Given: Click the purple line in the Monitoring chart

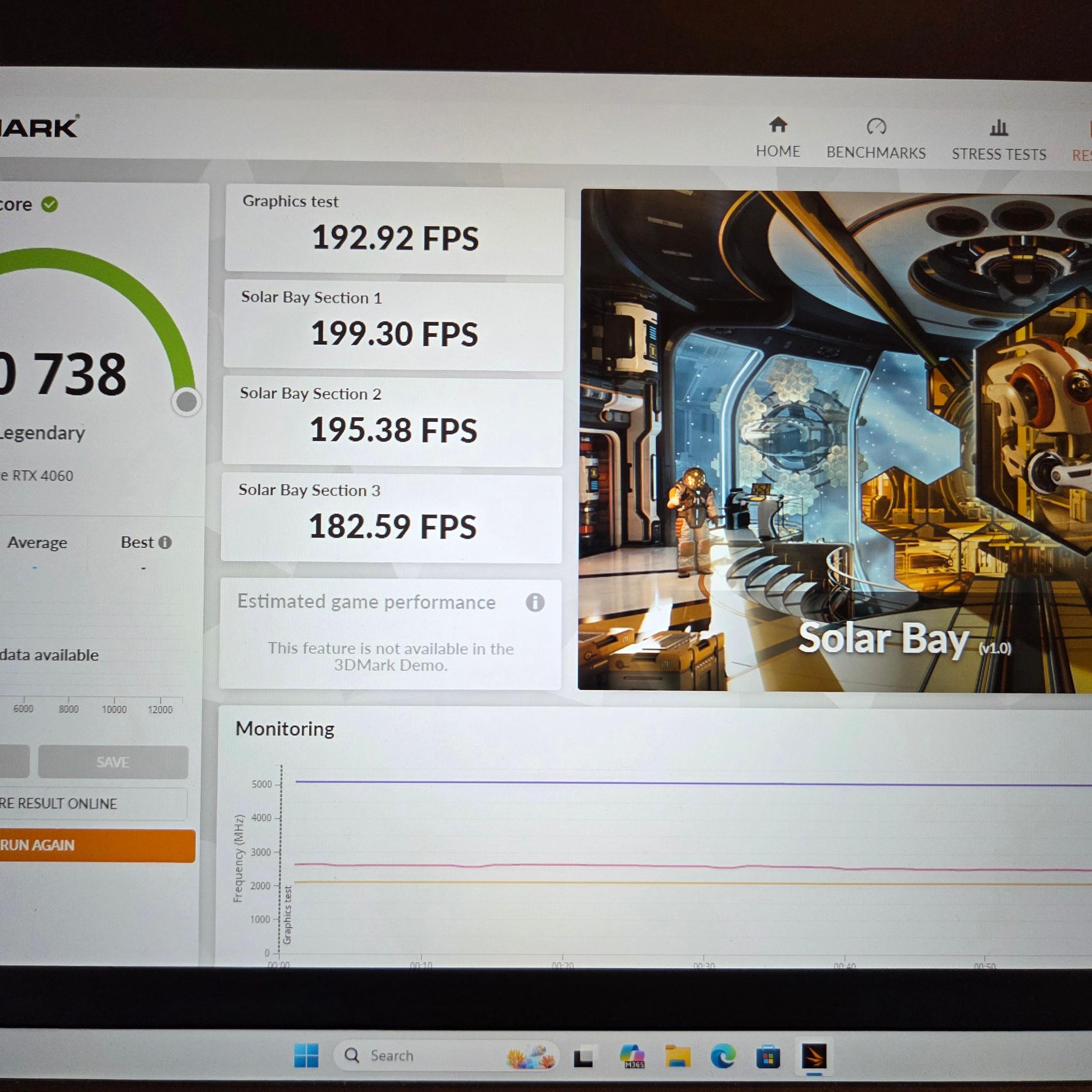Looking at the screenshot, I should (694, 783).
